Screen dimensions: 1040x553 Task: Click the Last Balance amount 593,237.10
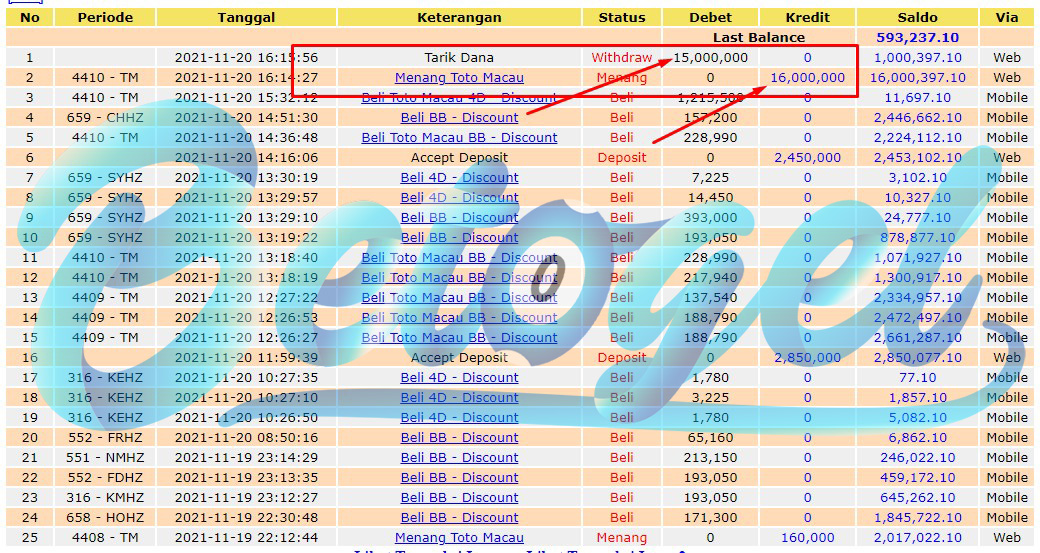tap(917, 37)
